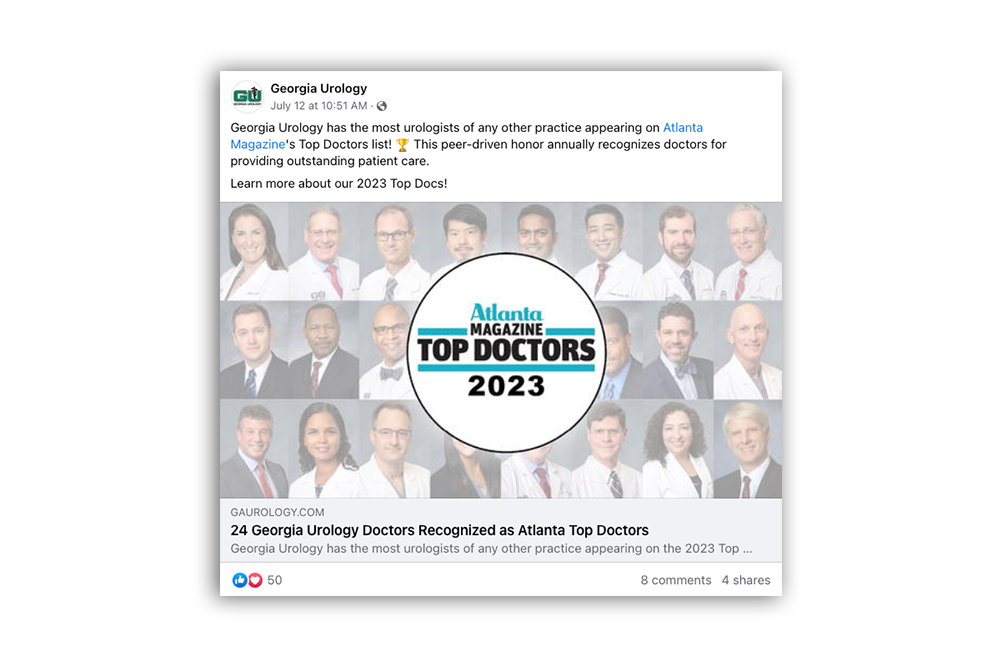This screenshot has width=1000, height=667.
Task: Click the red heart Love reaction icon
Action: point(255,580)
